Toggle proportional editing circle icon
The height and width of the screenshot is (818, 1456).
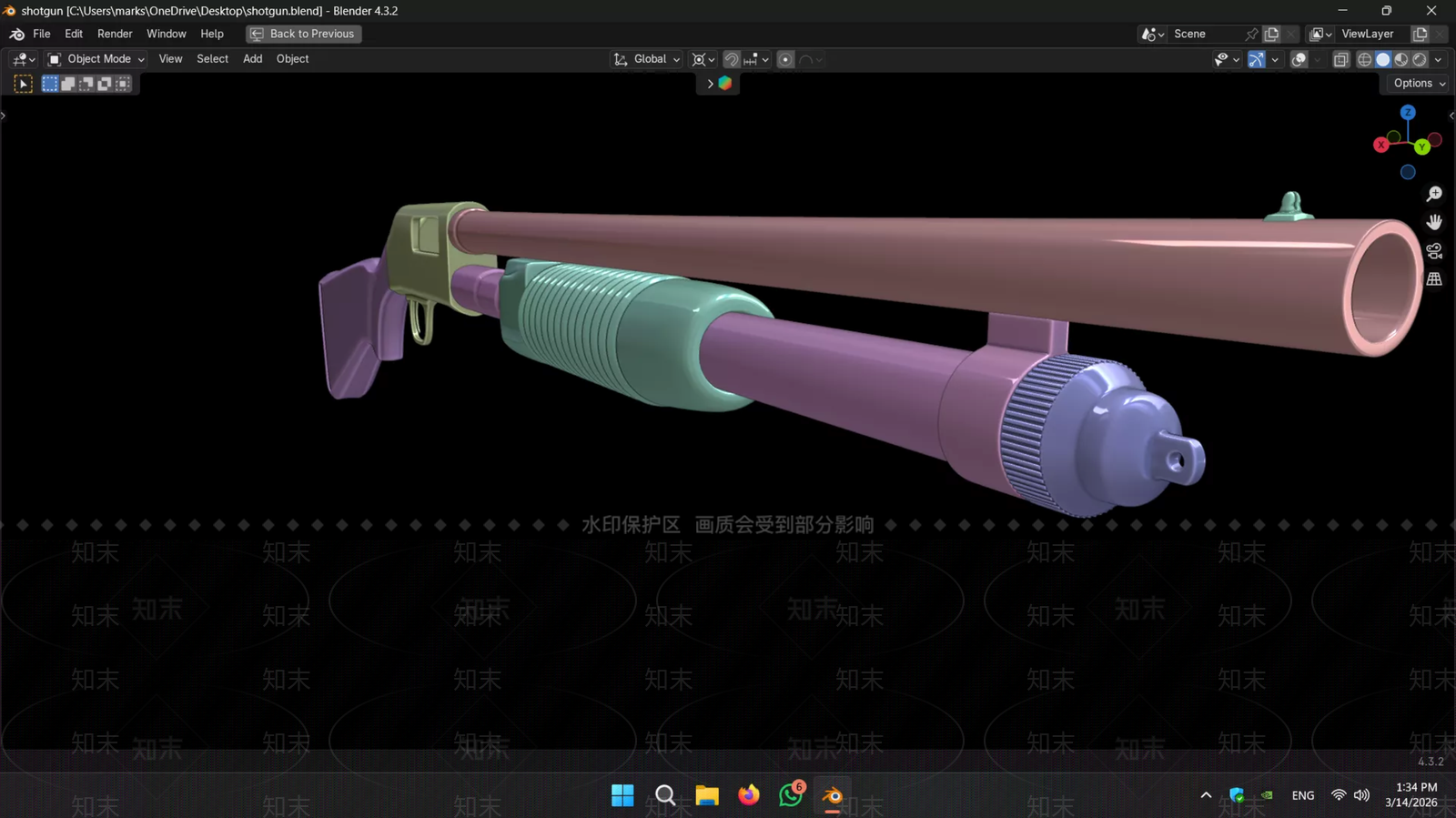pos(785,59)
